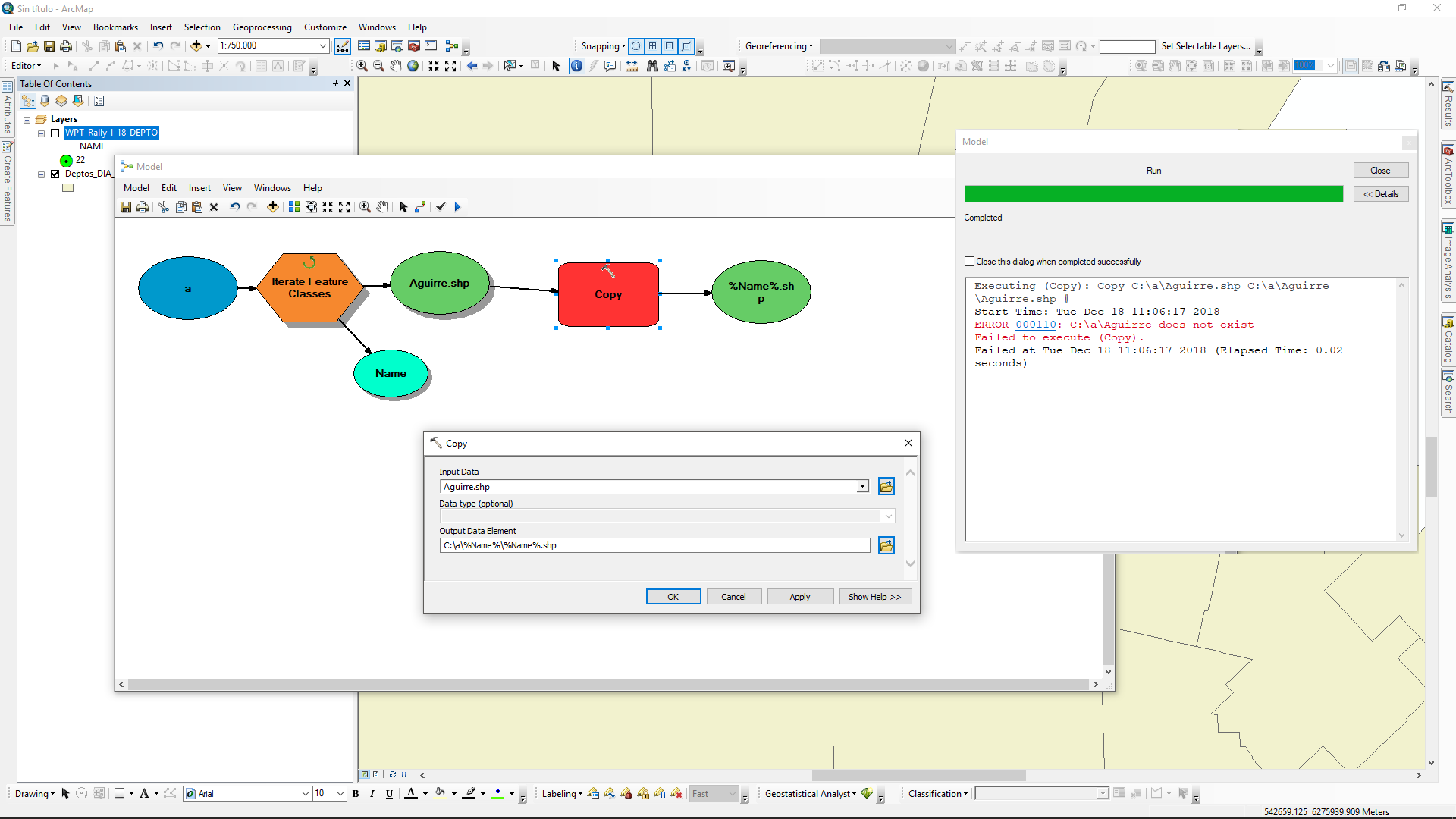Open the Customize menu in ArcMap
This screenshot has width=1456, height=819.
click(325, 27)
